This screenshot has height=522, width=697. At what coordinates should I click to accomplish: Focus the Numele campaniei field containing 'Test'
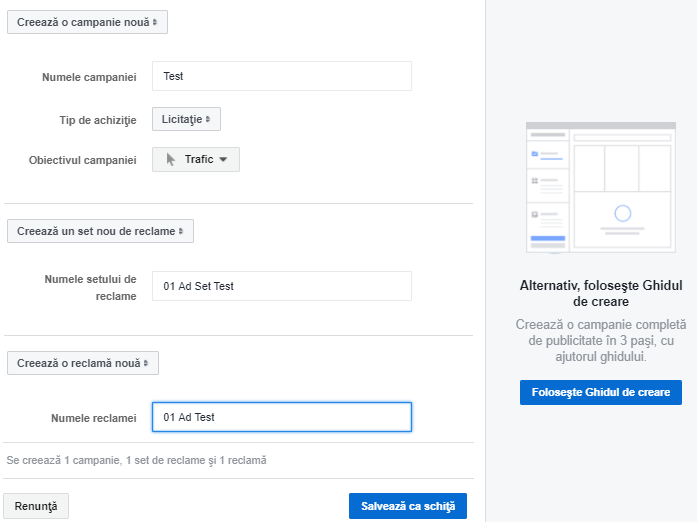click(281, 76)
